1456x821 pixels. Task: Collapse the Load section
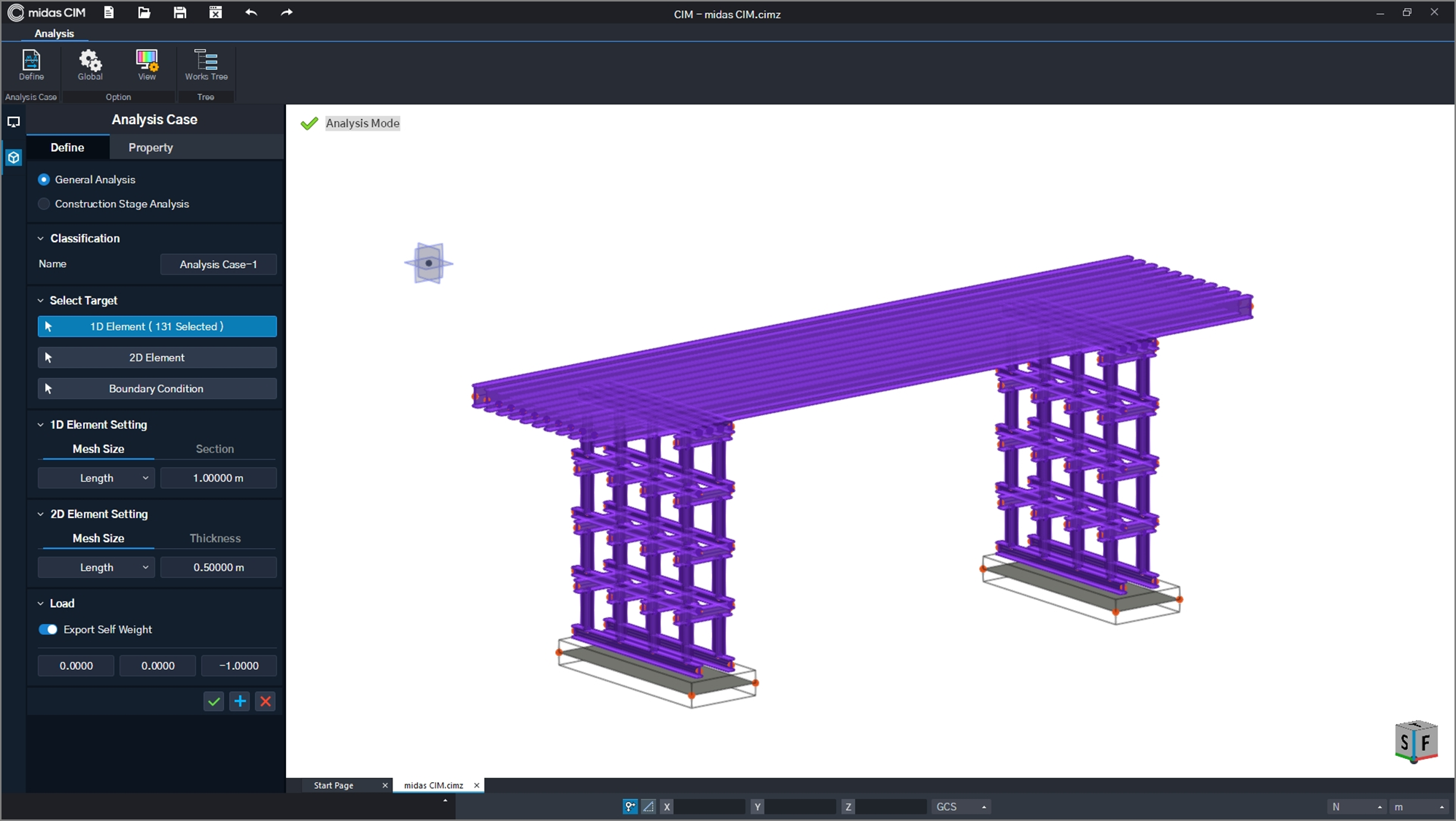(41, 604)
